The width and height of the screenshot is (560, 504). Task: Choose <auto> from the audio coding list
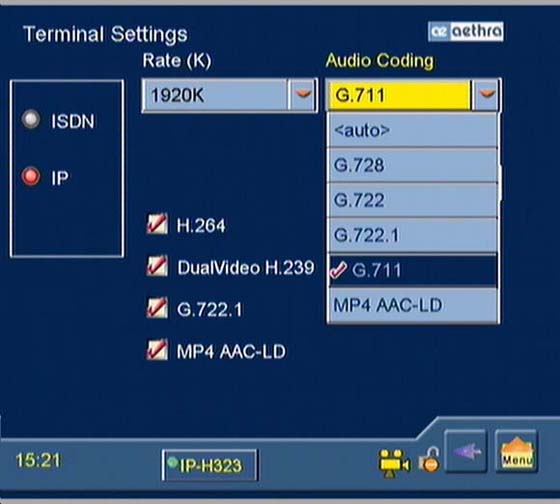tap(412, 130)
